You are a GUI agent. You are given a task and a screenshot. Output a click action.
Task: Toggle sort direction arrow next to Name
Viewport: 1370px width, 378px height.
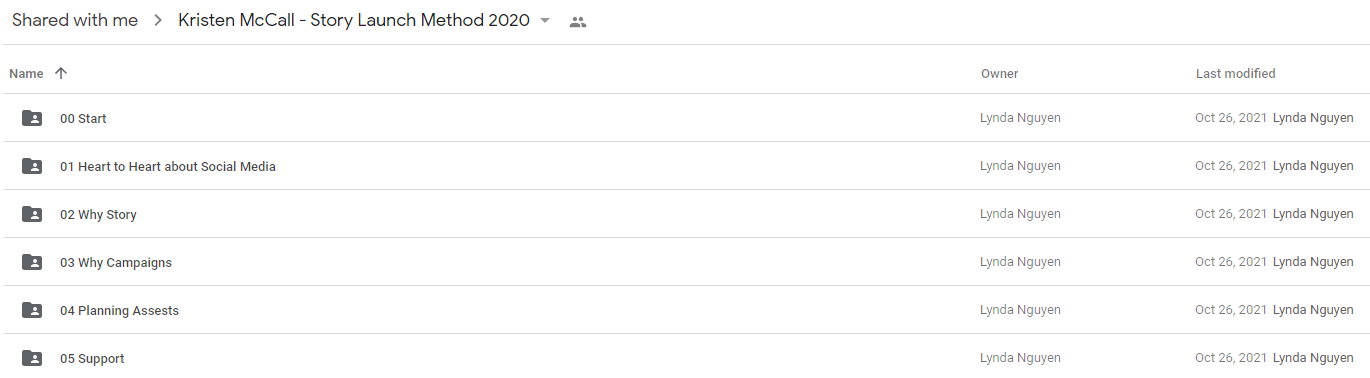pyautogui.click(x=61, y=73)
